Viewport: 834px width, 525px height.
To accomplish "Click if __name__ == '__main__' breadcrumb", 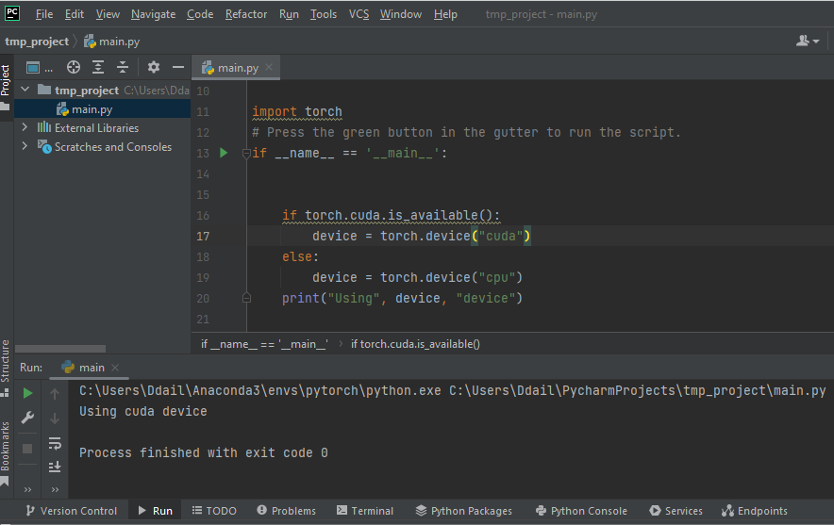I will click(264, 344).
